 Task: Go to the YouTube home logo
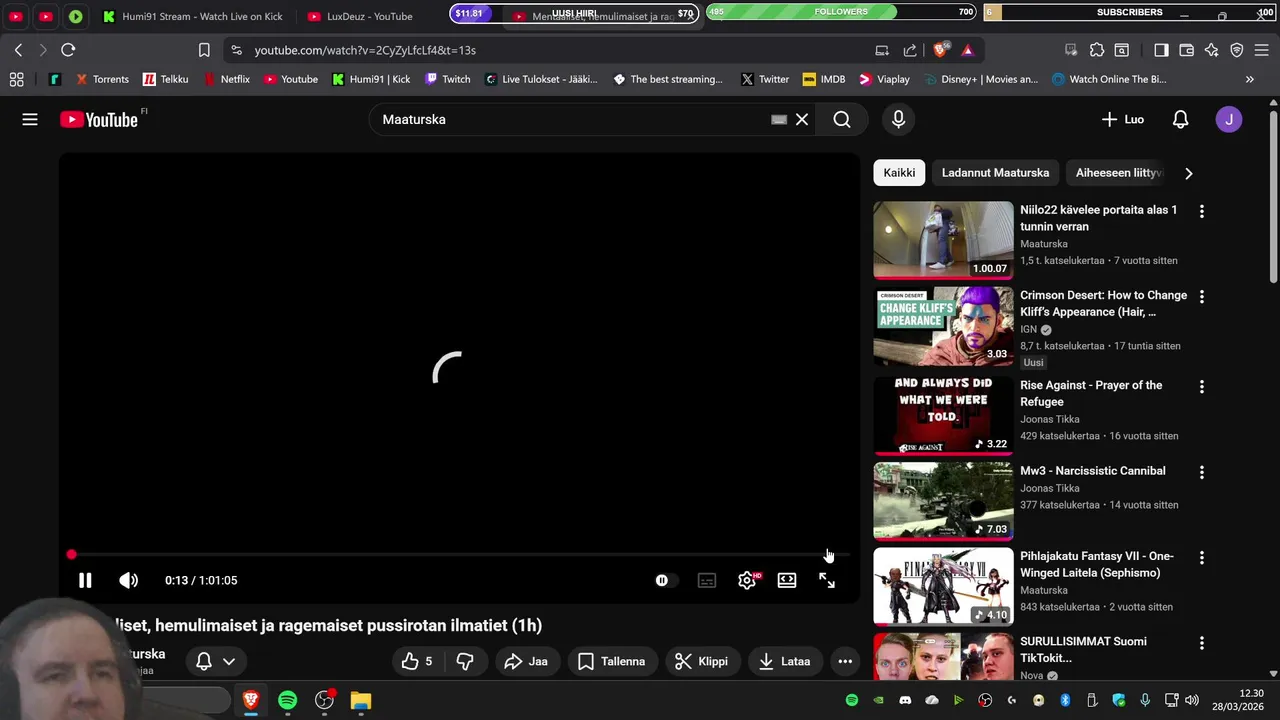tap(98, 119)
